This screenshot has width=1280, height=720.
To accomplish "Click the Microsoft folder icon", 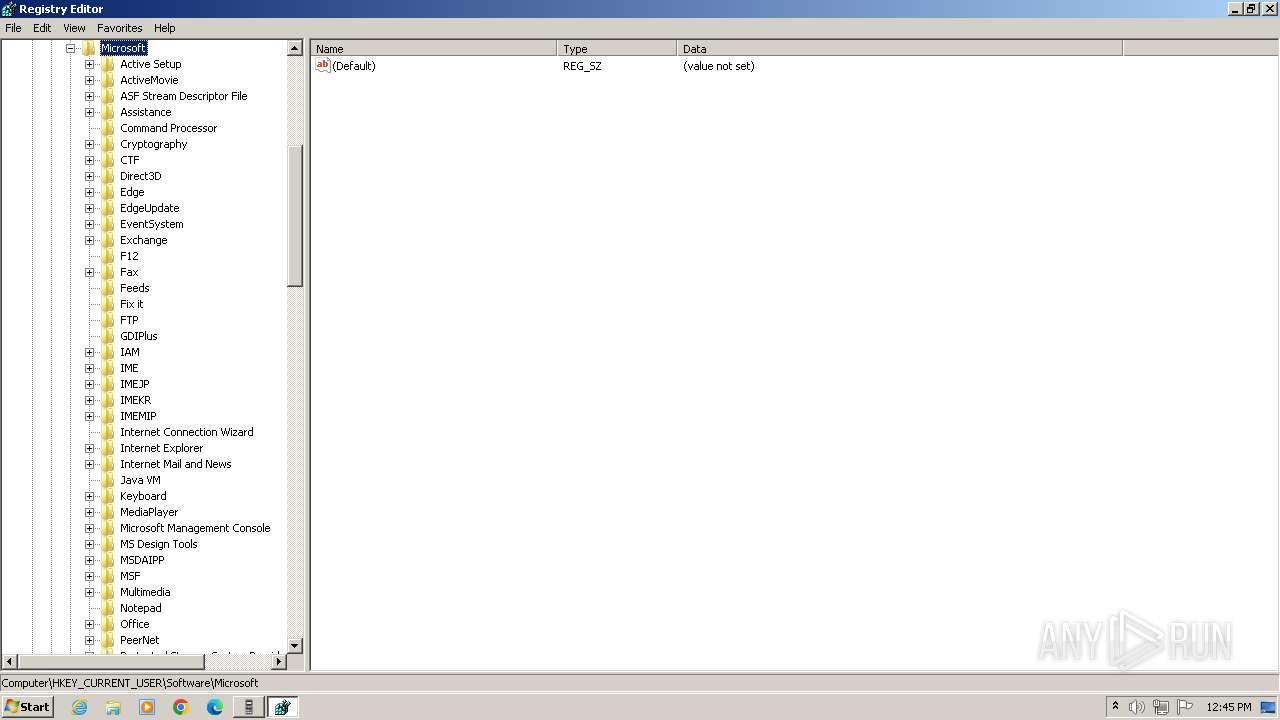I will point(89,48).
